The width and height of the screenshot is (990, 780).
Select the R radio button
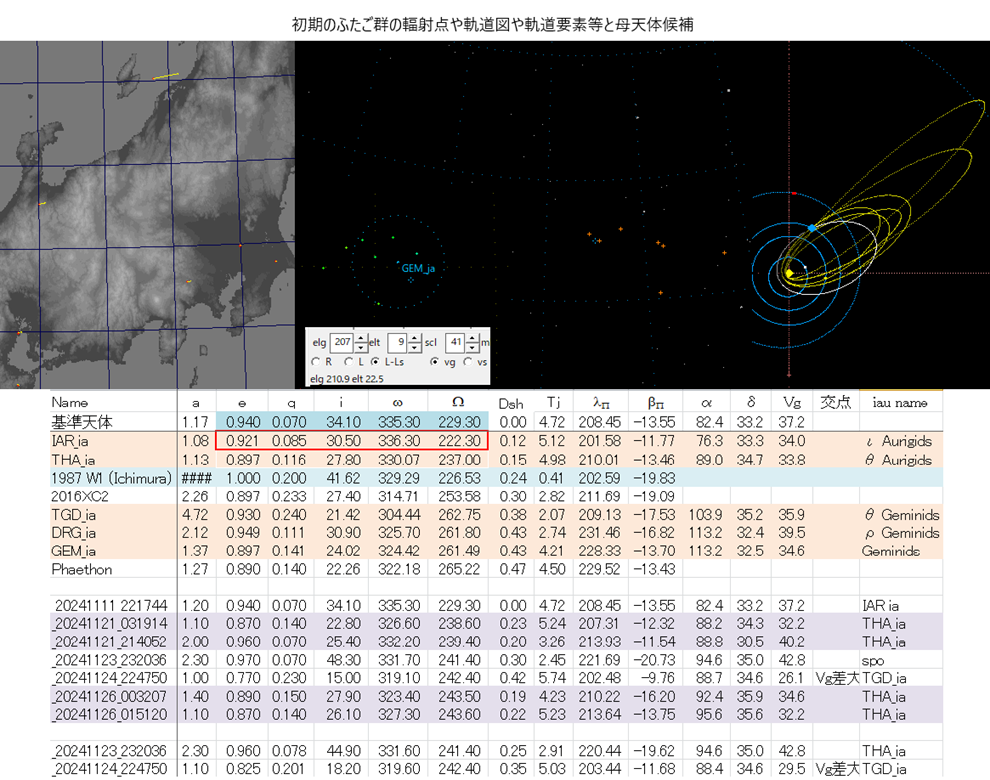(316, 361)
